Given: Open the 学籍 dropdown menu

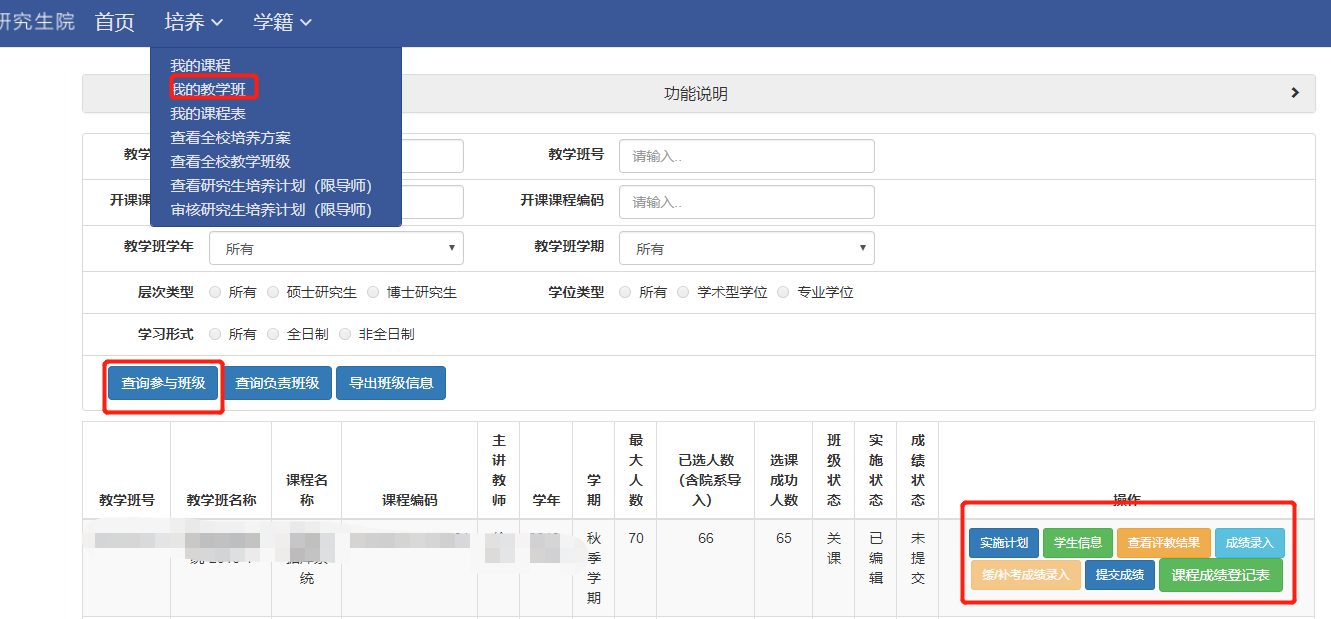Looking at the screenshot, I should [282, 22].
